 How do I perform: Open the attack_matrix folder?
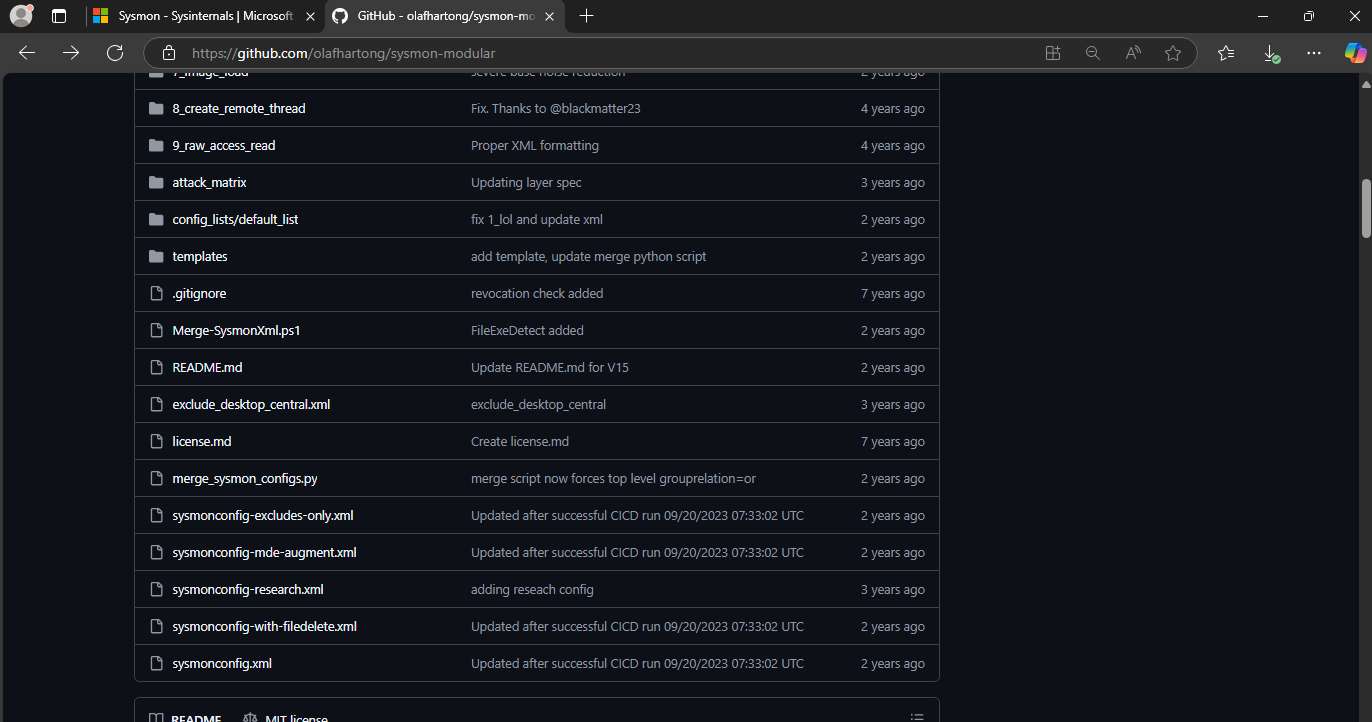[x=209, y=182]
